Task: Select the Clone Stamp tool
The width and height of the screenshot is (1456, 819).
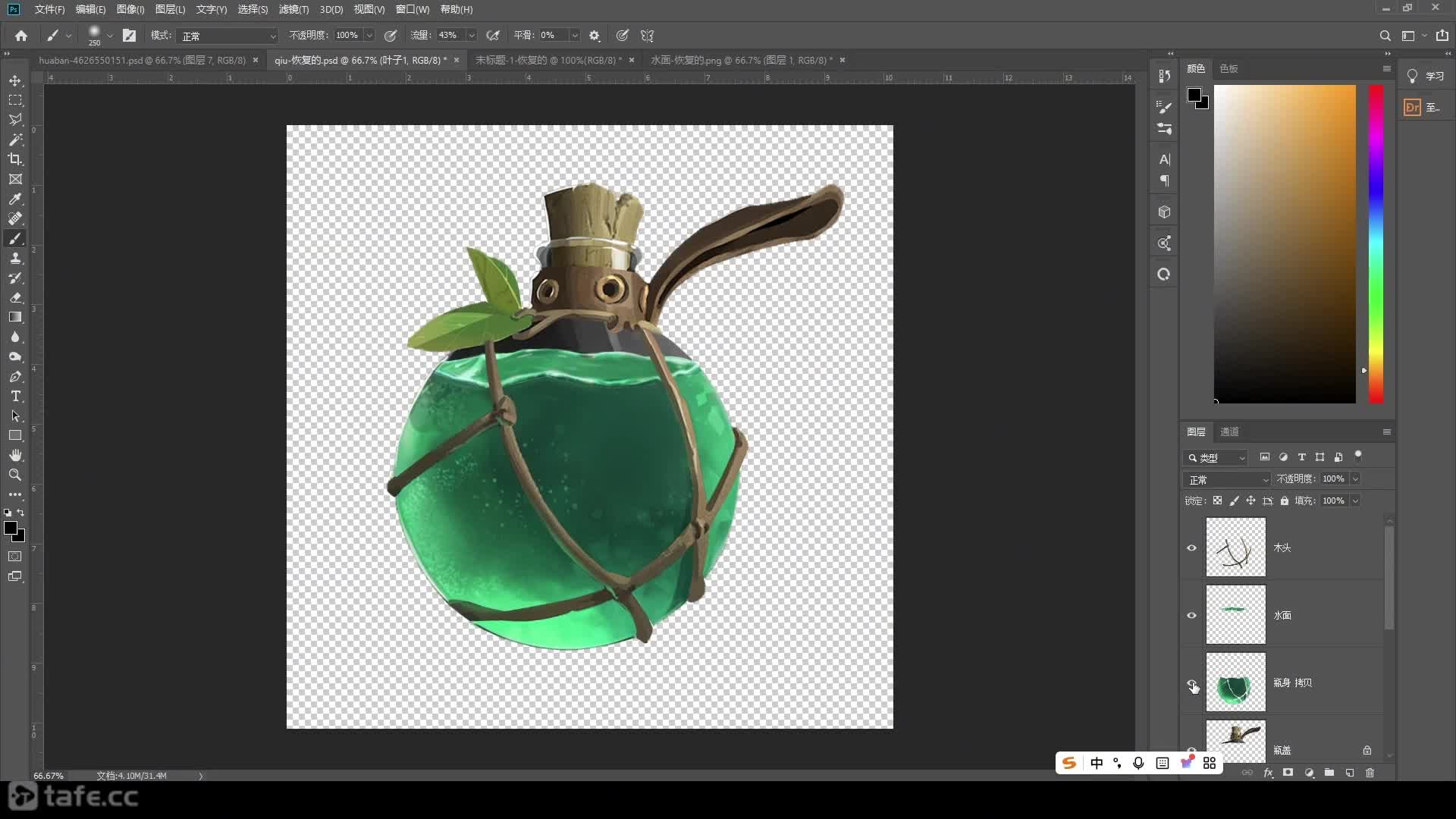Action: click(15, 258)
